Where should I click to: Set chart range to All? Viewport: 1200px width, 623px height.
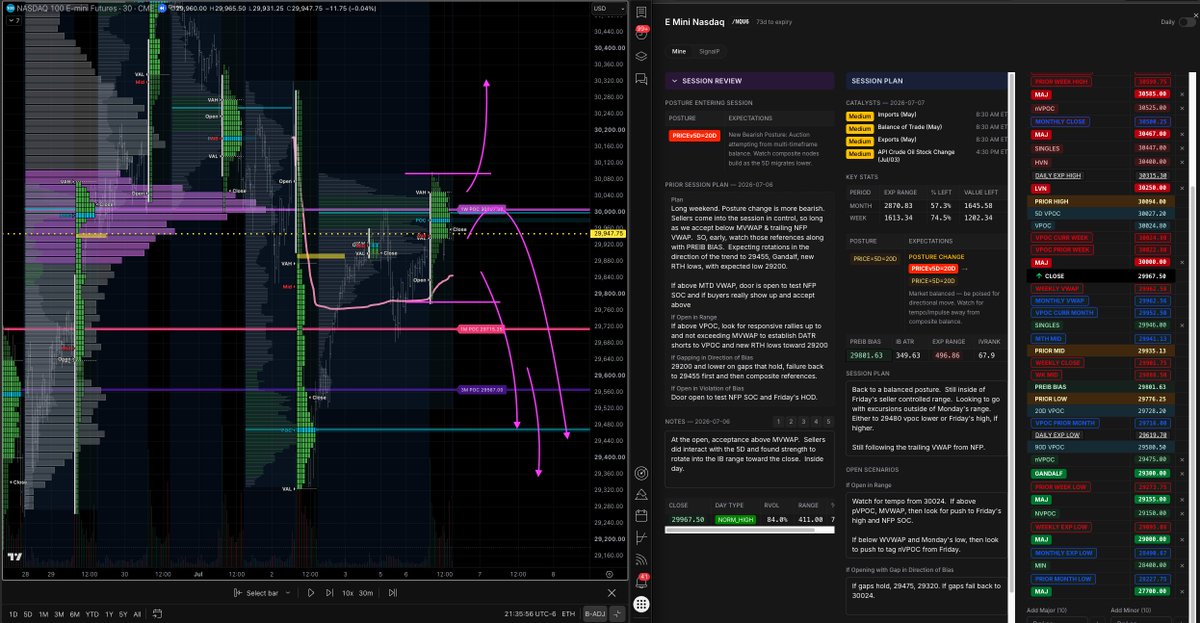(137, 613)
